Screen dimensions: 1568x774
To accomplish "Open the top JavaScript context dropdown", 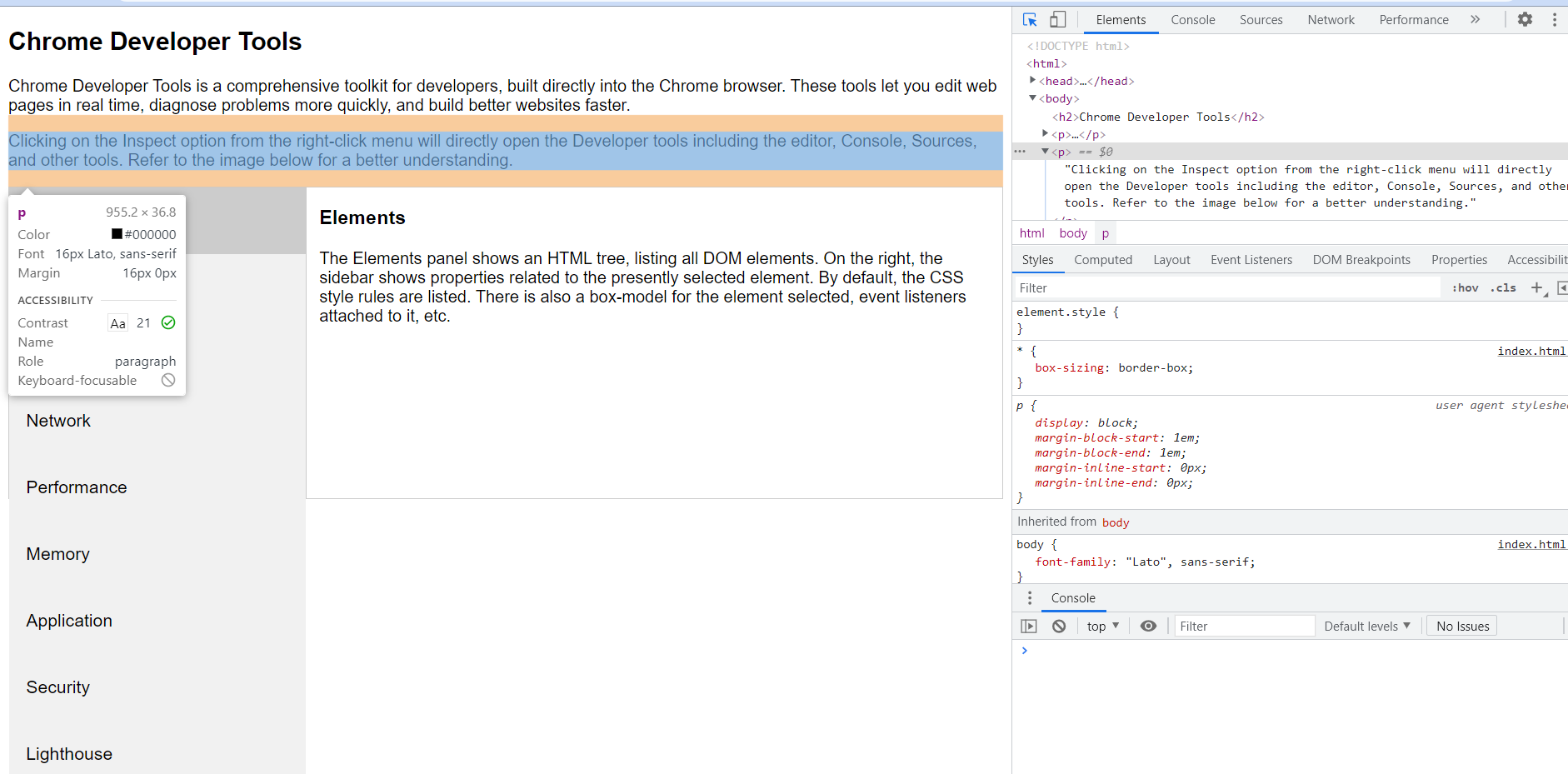I will (x=1102, y=627).
